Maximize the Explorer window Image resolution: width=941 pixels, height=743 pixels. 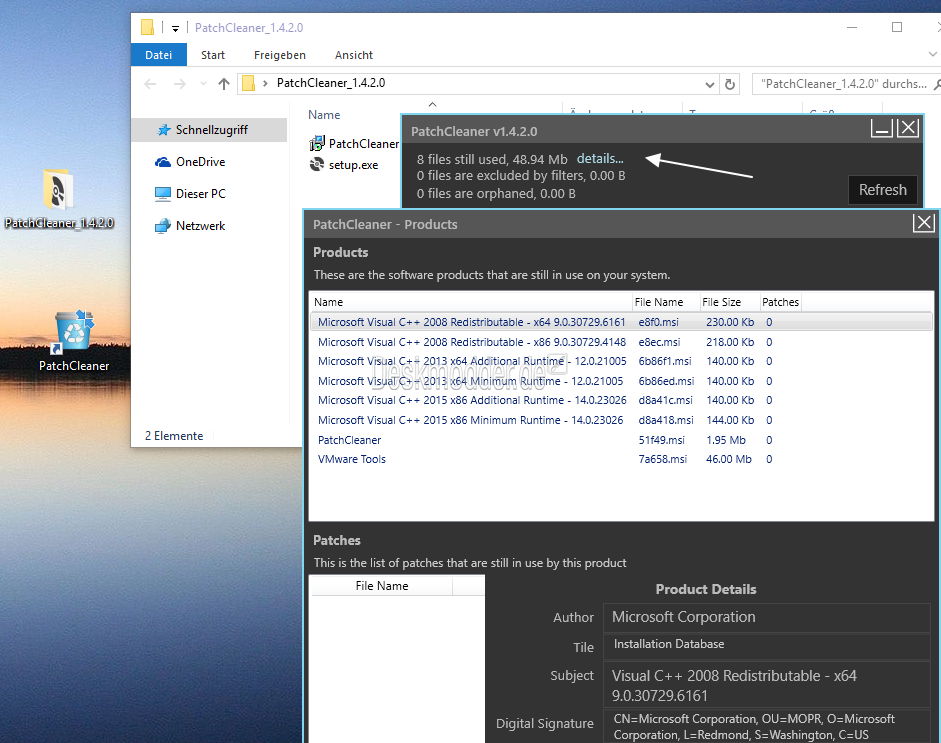click(897, 28)
